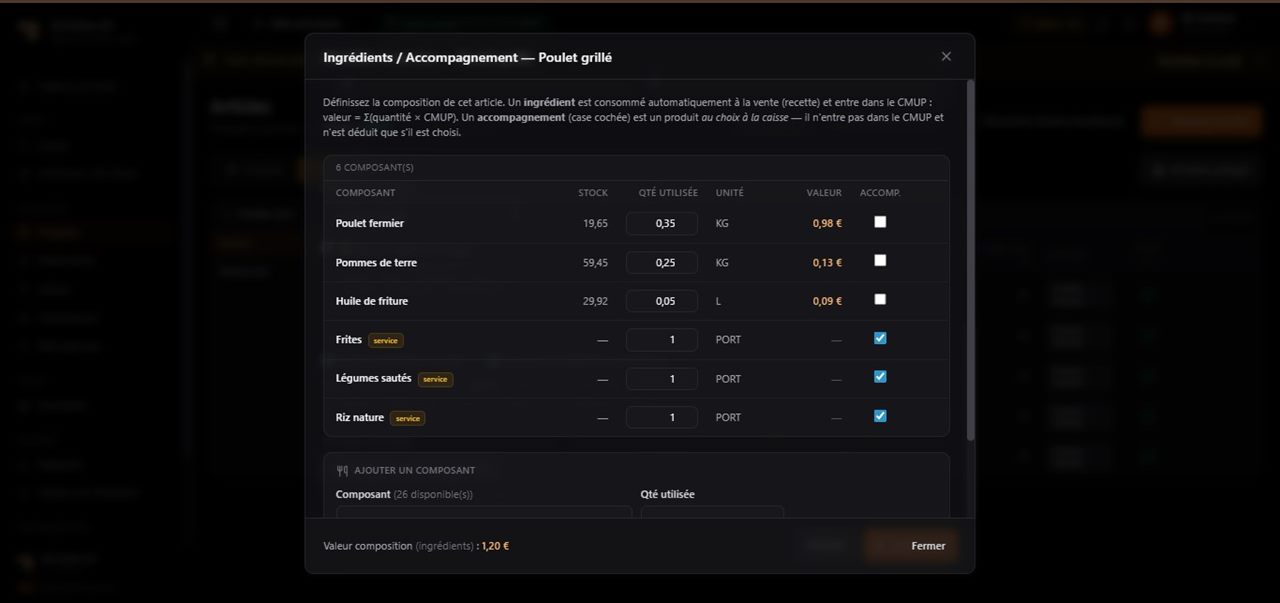This screenshot has width=1280, height=603.
Task: Click the service badge next to Frites
Action: [386, 340]
